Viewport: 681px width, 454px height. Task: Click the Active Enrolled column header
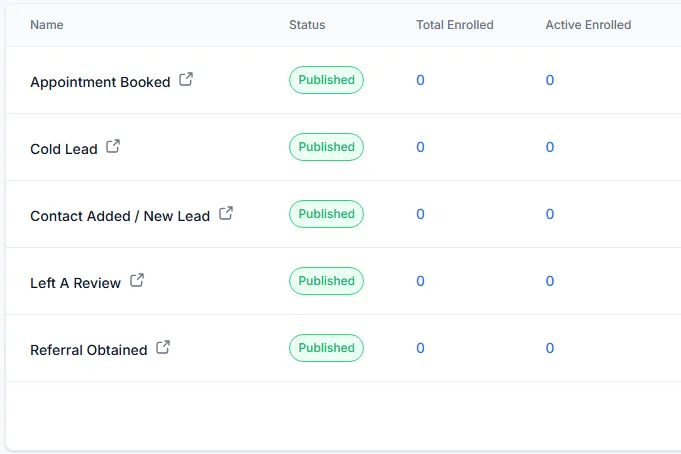(x=588, y=25)
